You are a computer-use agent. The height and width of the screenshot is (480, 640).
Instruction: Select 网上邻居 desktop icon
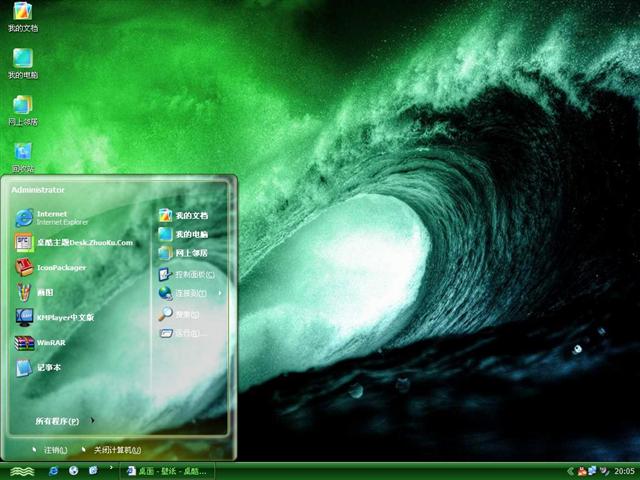(22, 109)
